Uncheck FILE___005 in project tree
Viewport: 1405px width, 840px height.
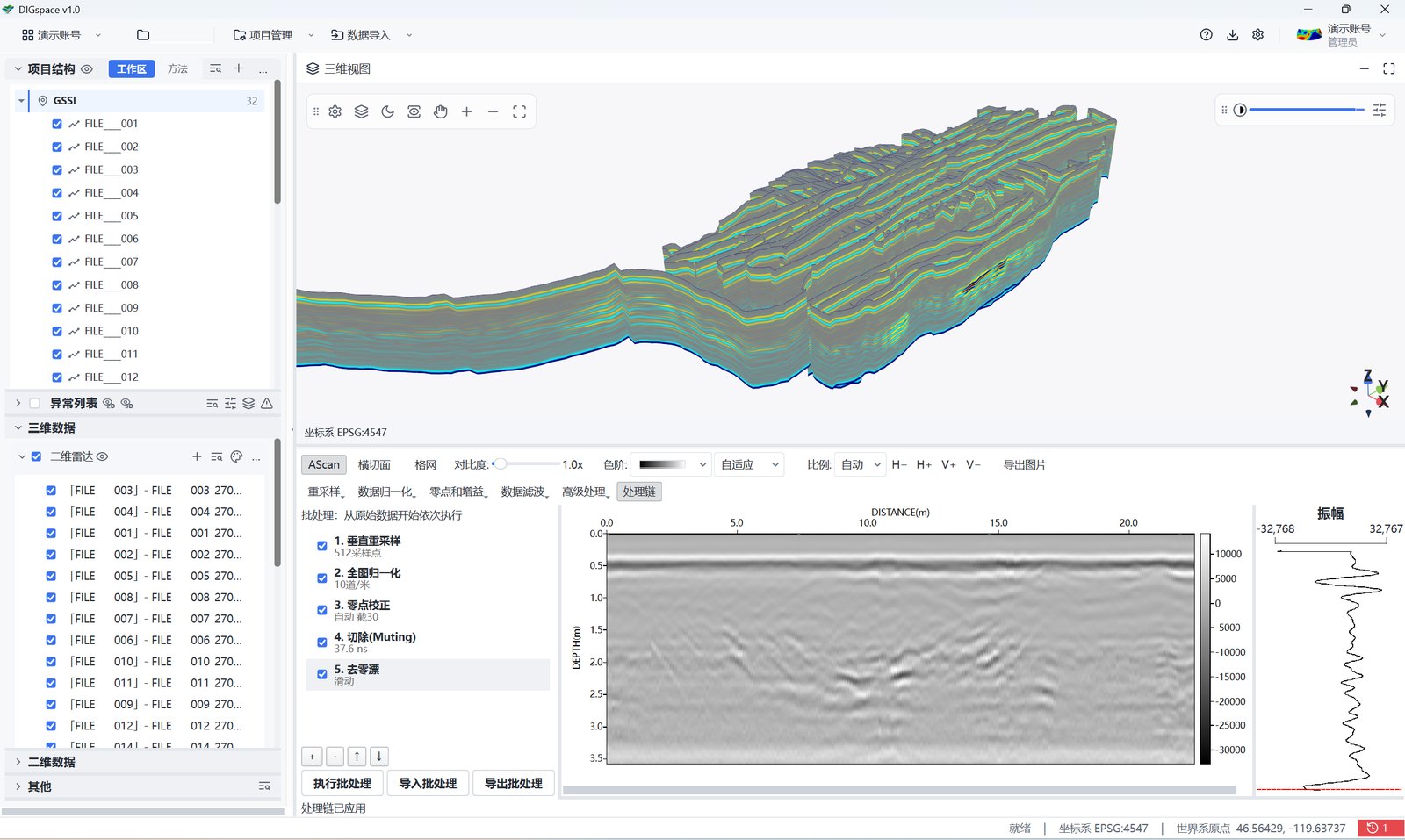coord(57,216)
